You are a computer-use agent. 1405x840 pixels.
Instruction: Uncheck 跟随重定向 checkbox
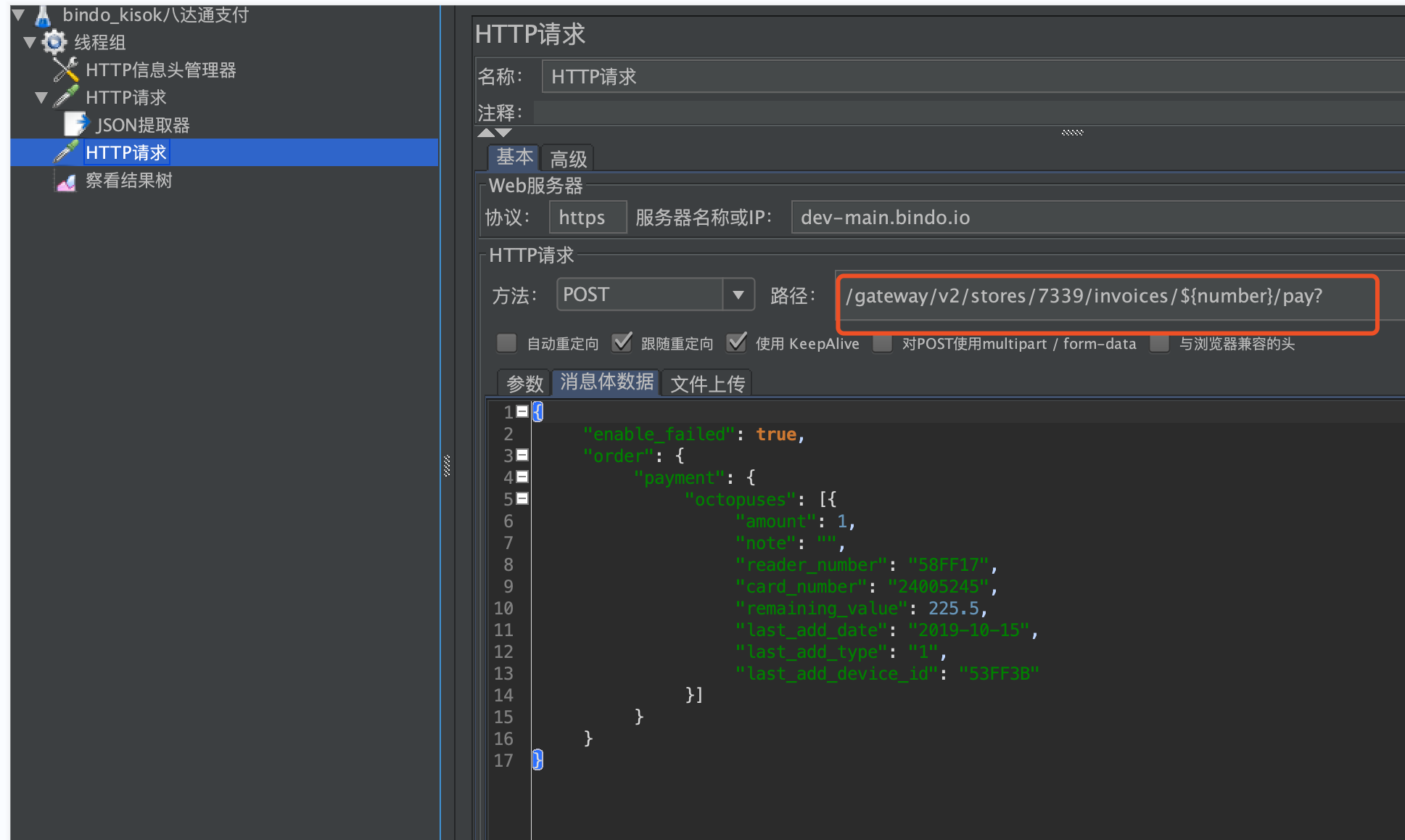click(622, 343)
